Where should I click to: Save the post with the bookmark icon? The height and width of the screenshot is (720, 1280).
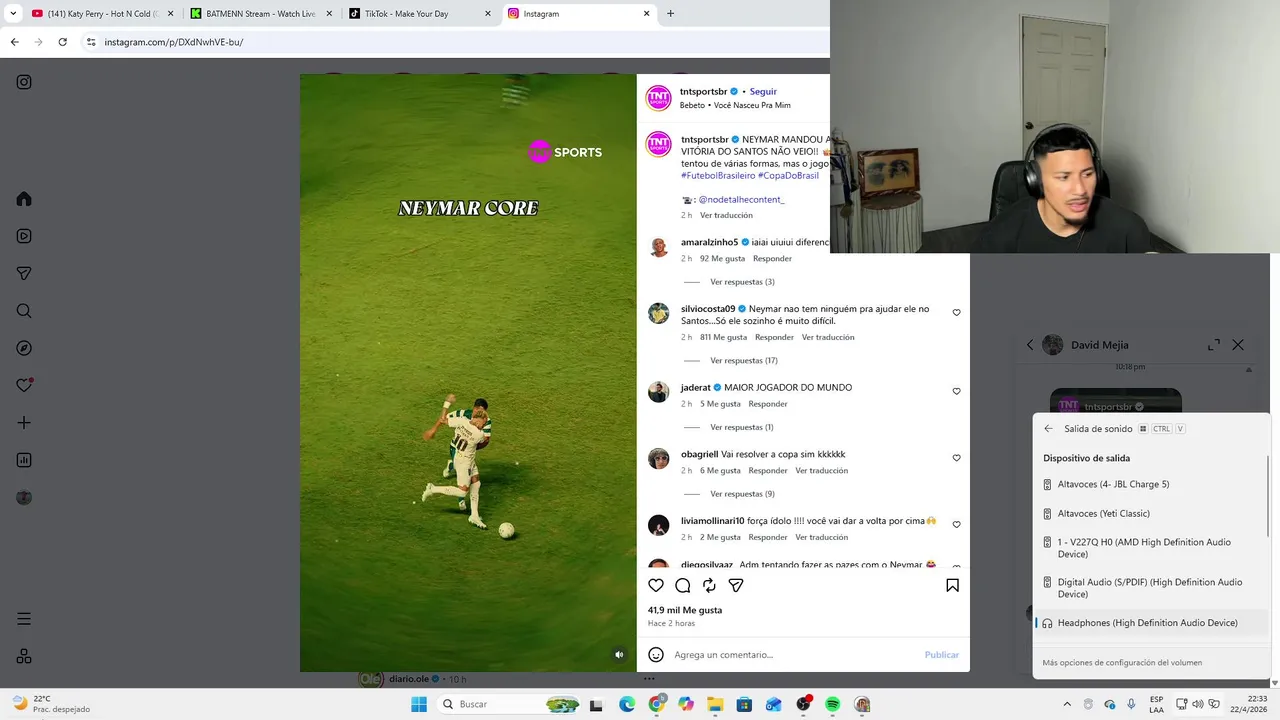952,585
